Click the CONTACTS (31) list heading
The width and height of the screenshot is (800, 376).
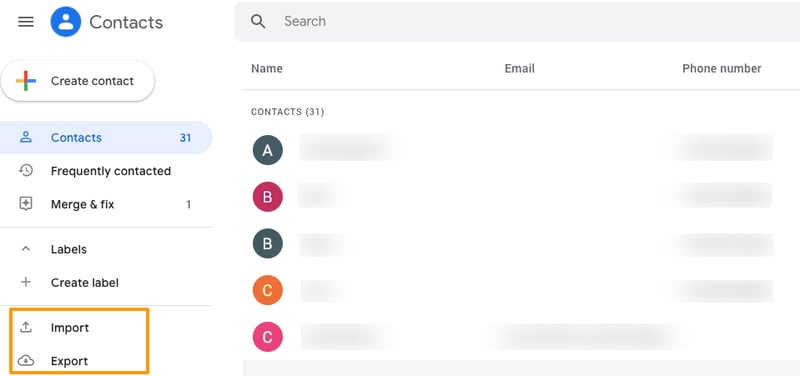click(287, 112)
